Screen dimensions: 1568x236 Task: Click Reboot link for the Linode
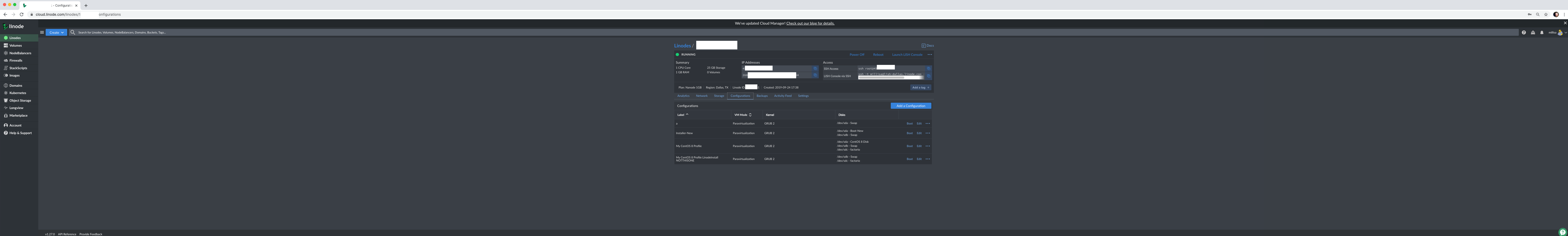coord(878,55)
